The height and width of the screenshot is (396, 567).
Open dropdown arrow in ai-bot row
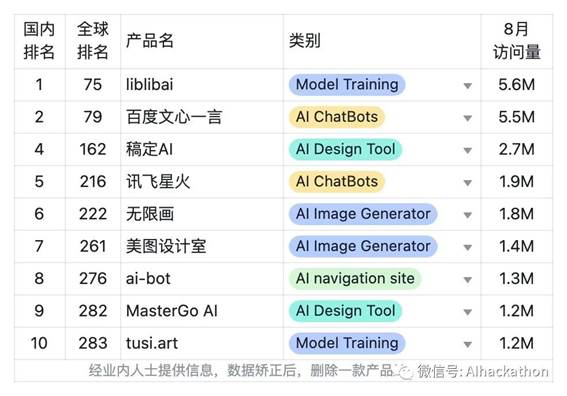(x=468, y=280)
